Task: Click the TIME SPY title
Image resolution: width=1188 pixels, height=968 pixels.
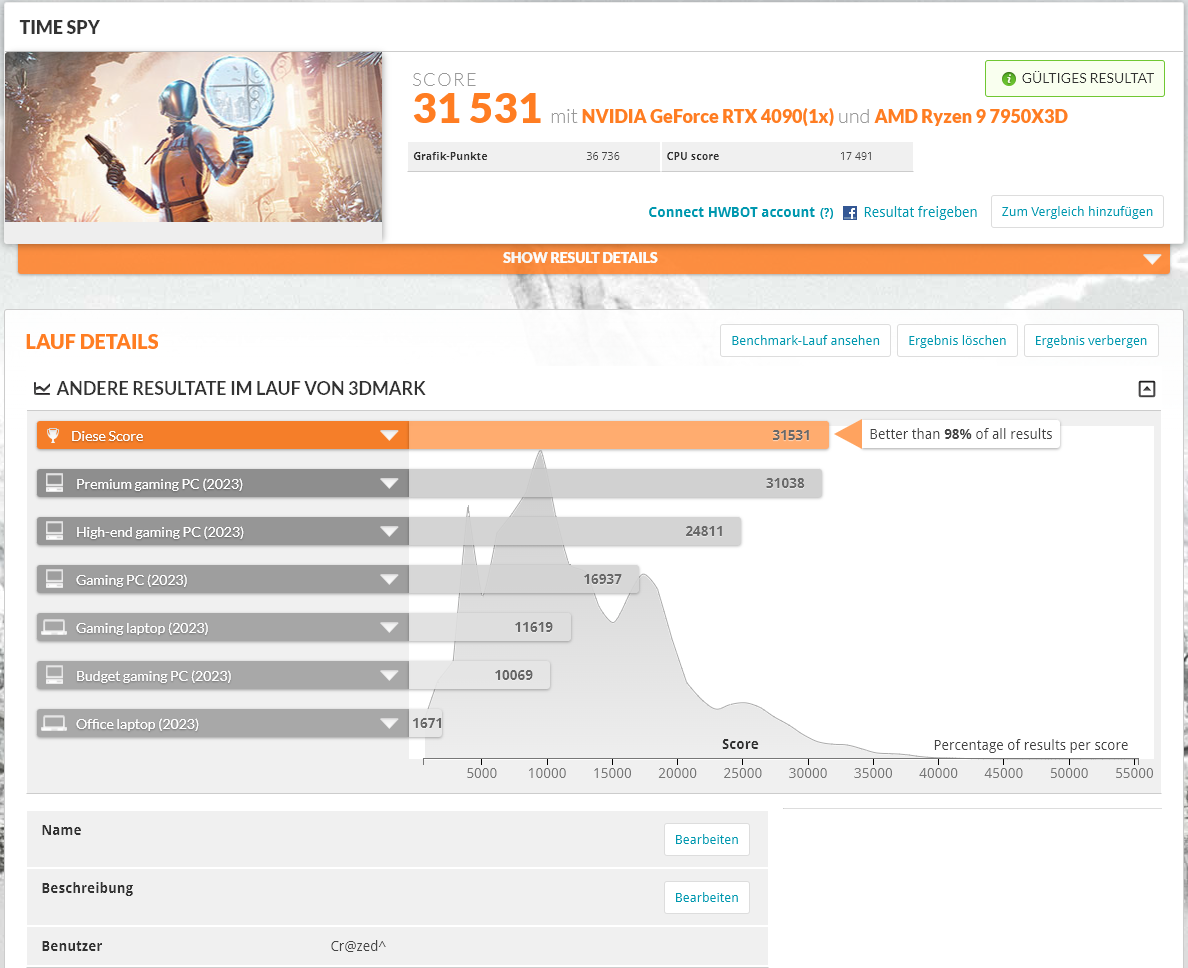Action: [60, 27]
